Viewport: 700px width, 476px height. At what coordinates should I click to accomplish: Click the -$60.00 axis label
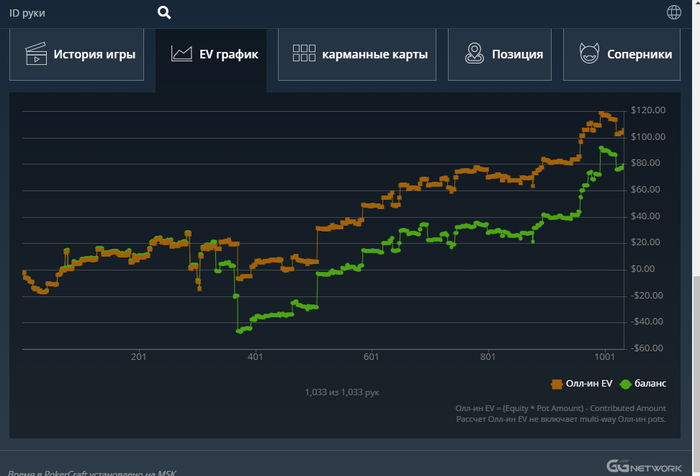click(x=646, y=348)
